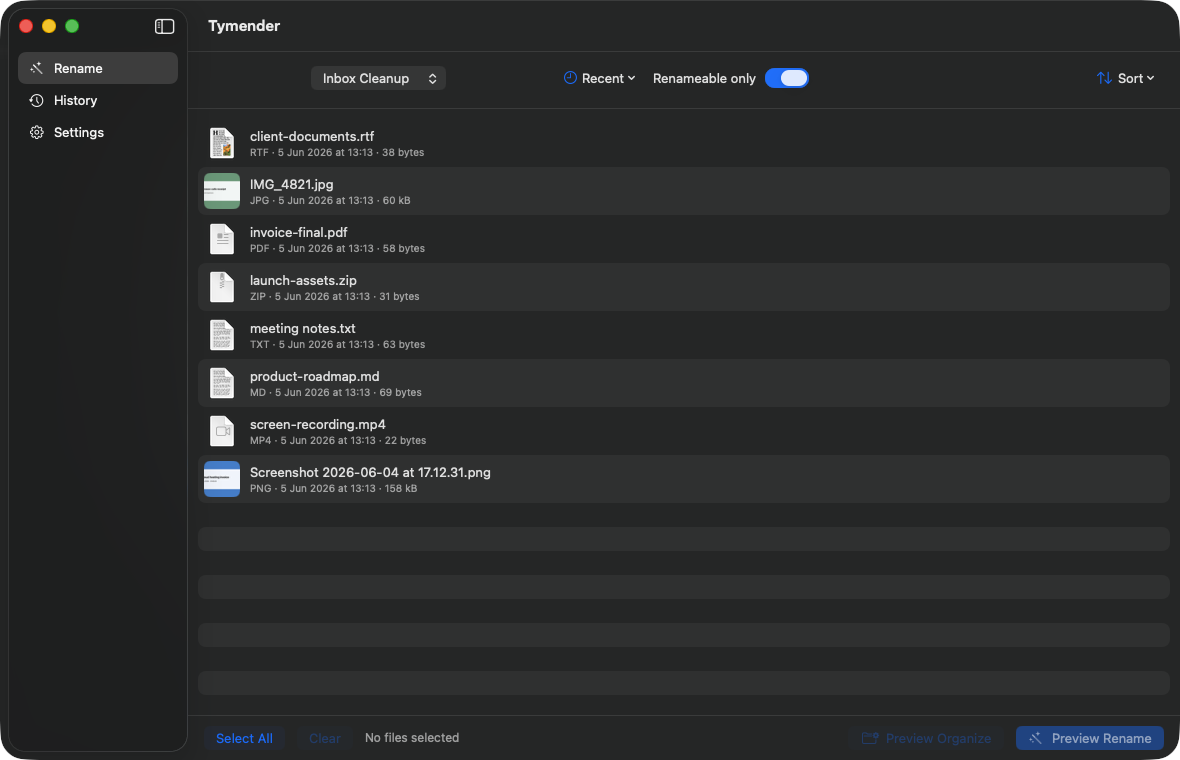Select the launch-assets.zip file name
The width and height of the screenshot is (1180, 760).
(303, 281)
